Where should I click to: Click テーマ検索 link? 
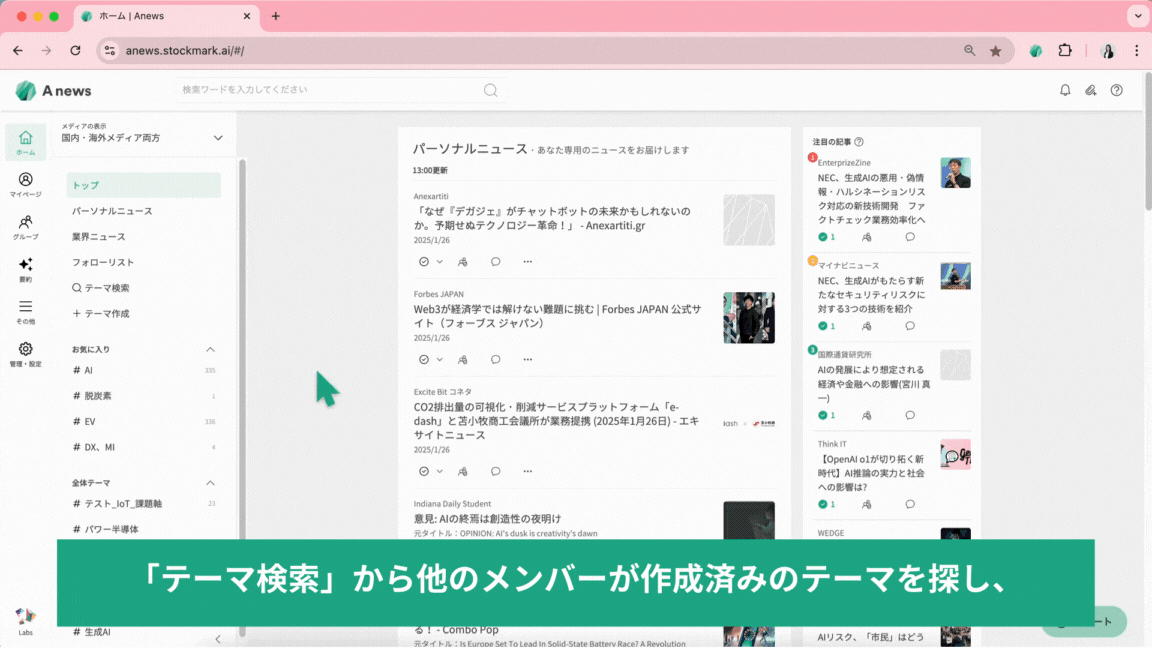point(101,288)
